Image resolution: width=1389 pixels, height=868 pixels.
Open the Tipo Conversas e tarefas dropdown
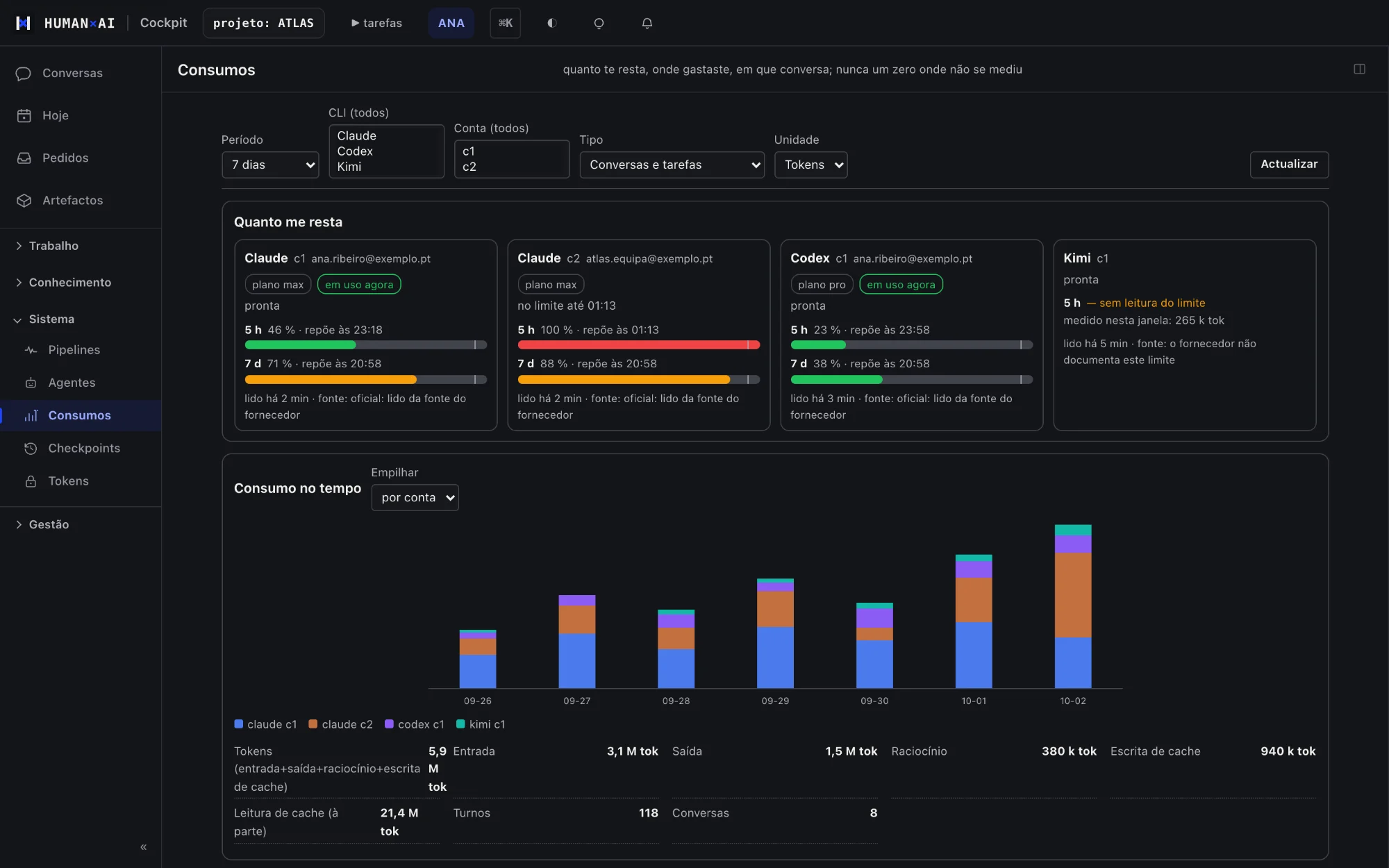(672, 165)
